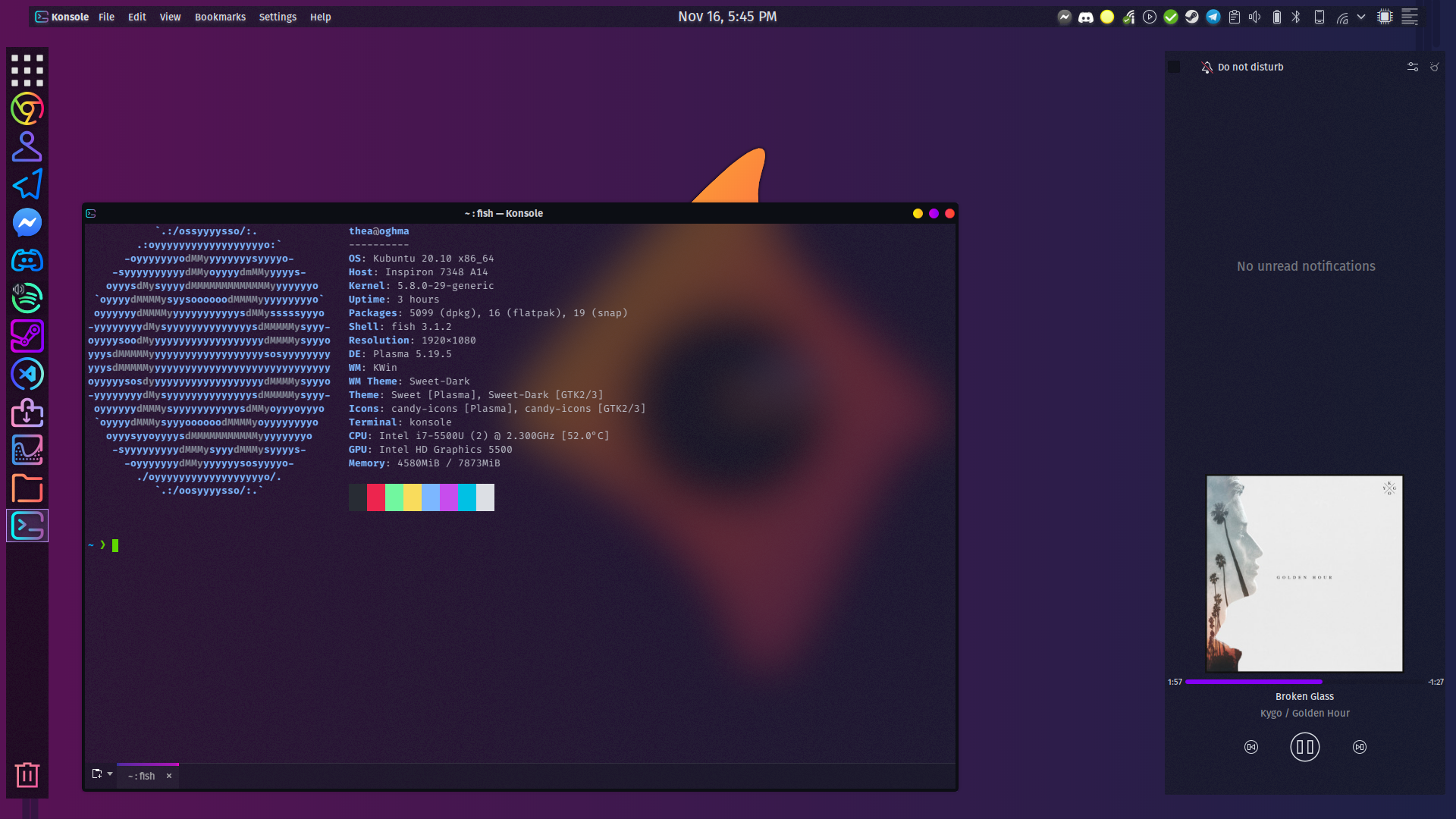Click the purple maximize dot on Konsole

pyautogui.click(x=934, y=214)
